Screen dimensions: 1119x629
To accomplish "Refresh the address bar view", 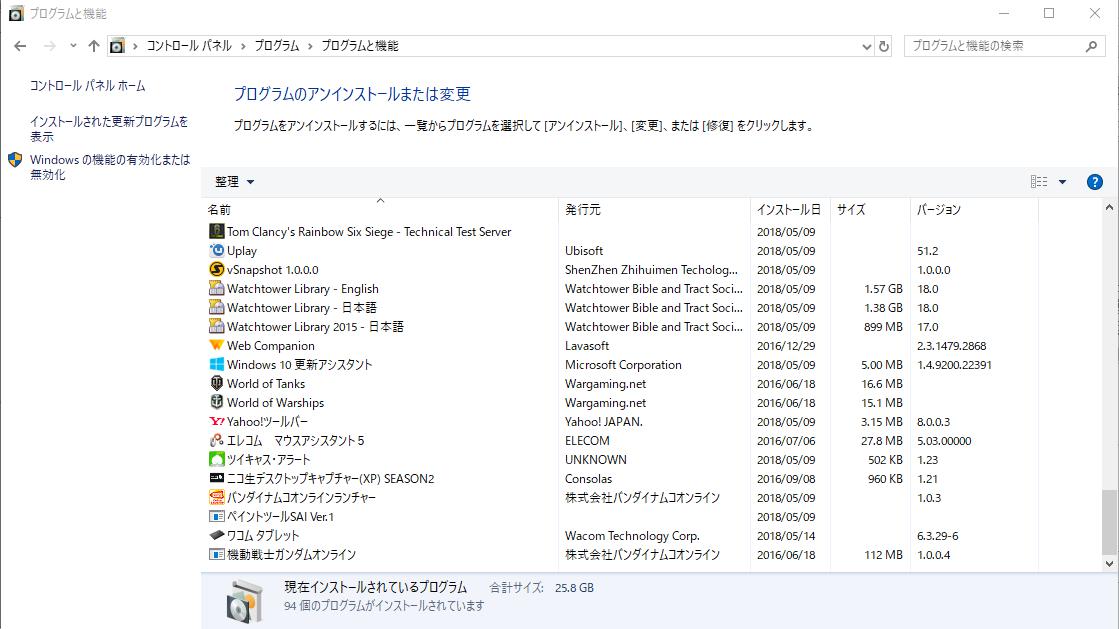I will click(x=884, y=46).
